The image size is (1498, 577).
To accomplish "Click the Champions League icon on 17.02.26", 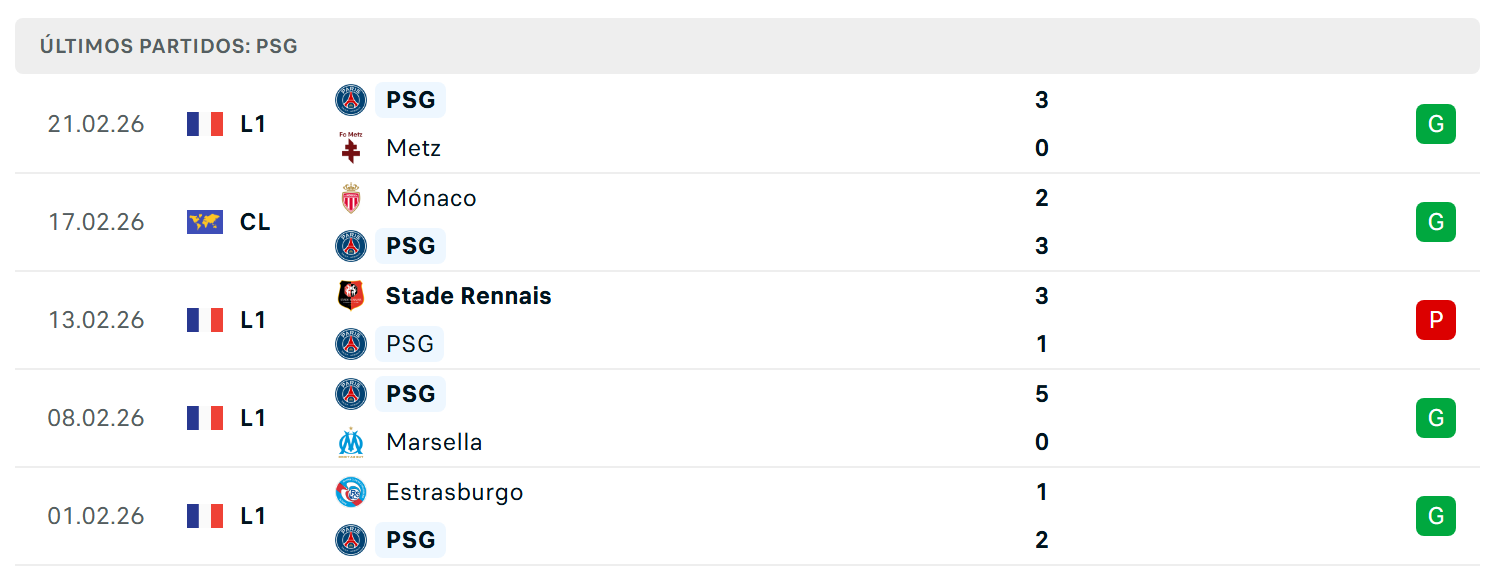I will pos(205,222).
